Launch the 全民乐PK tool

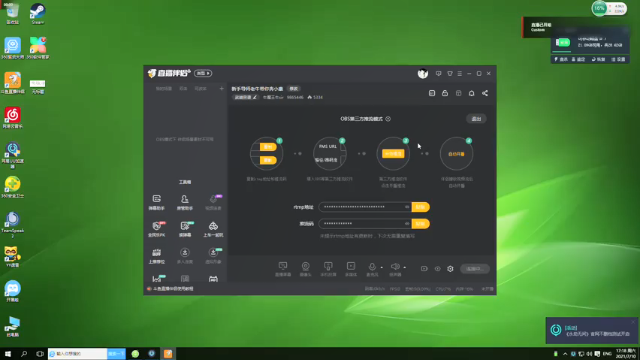click(x=157, y=229)
